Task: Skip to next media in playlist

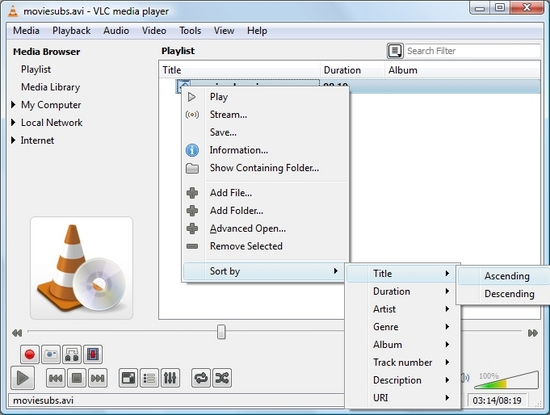Action: pos(98,378)
